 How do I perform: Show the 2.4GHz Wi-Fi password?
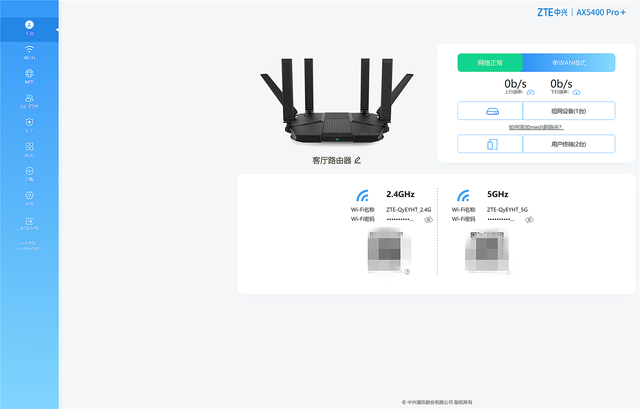pyautogui.click(x=428, y=220)
